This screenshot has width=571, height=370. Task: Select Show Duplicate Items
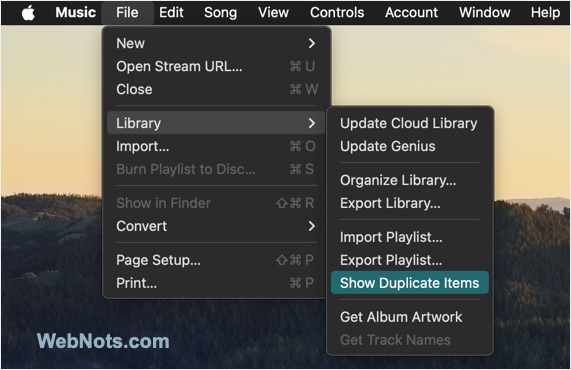(x=410, y=283)
